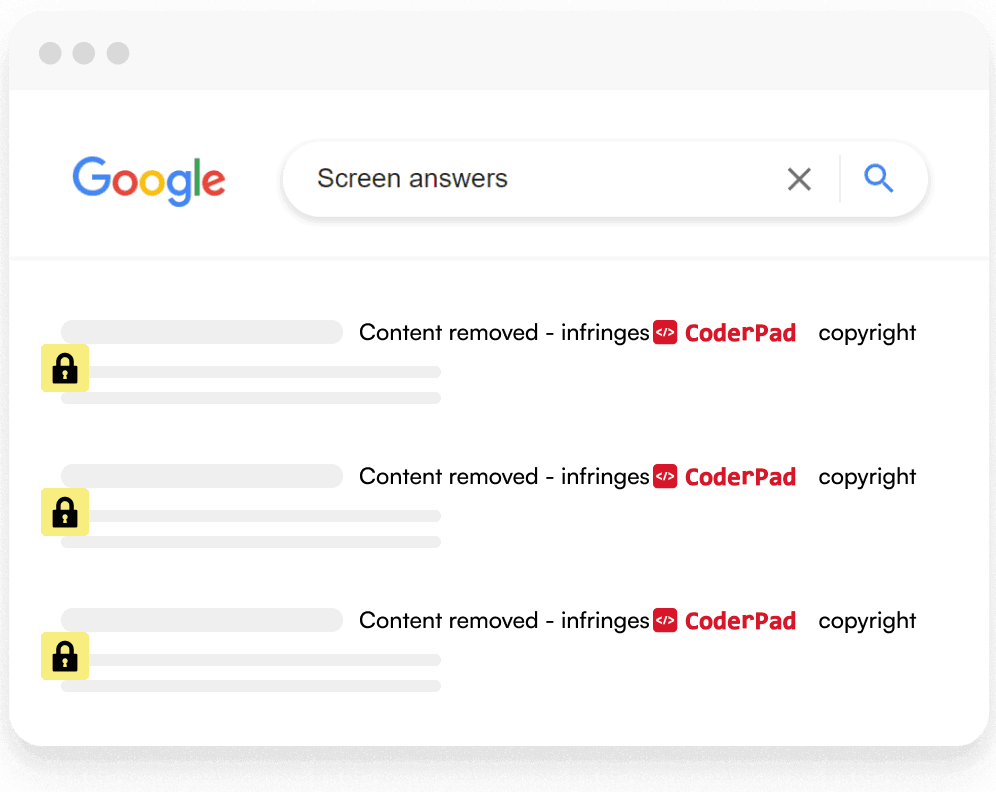This screenshot has width=996, height=792.
Task: Open first "Content removed - infringes" result text
Action: (504, 333)
